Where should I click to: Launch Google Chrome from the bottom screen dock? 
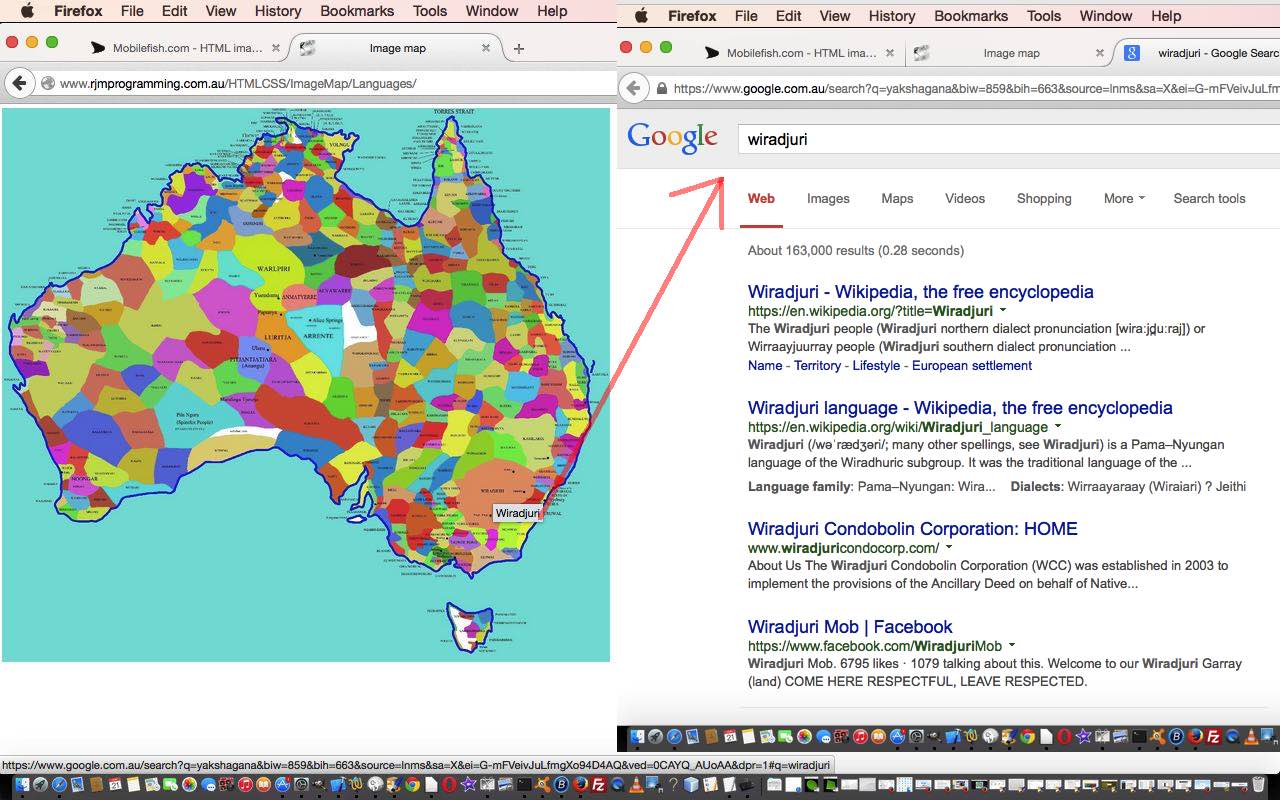[412, 785]
